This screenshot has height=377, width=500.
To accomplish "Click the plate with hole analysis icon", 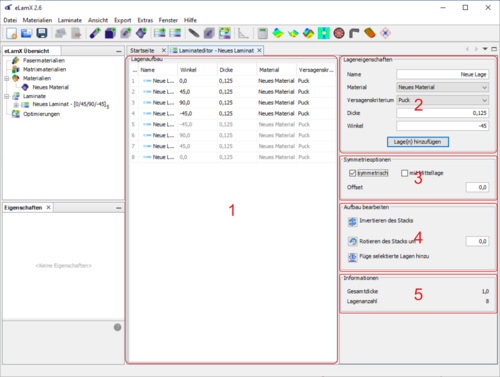I will [x=324, y=33].
